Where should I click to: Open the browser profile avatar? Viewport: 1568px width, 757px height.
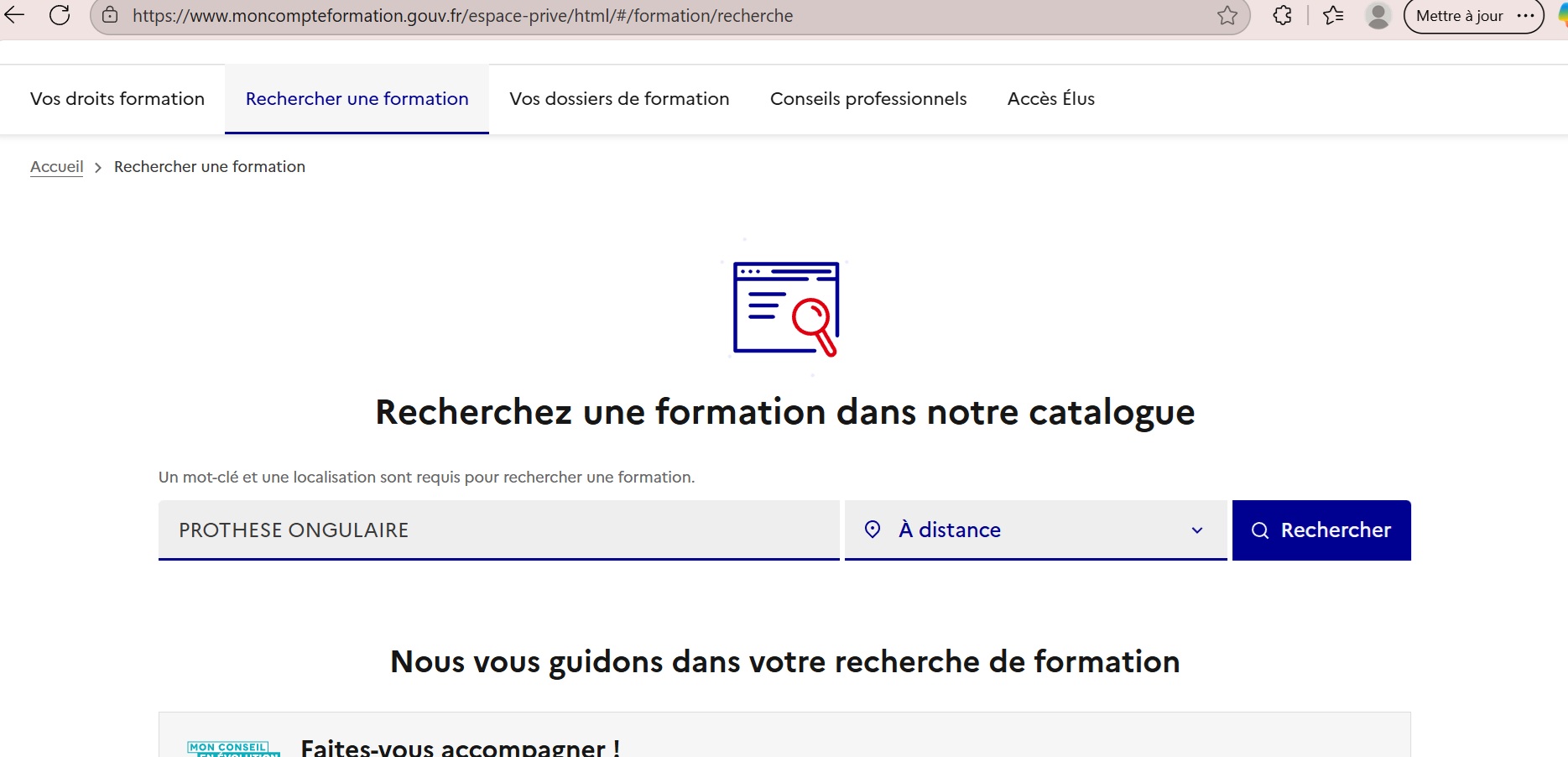(1378, 15)
